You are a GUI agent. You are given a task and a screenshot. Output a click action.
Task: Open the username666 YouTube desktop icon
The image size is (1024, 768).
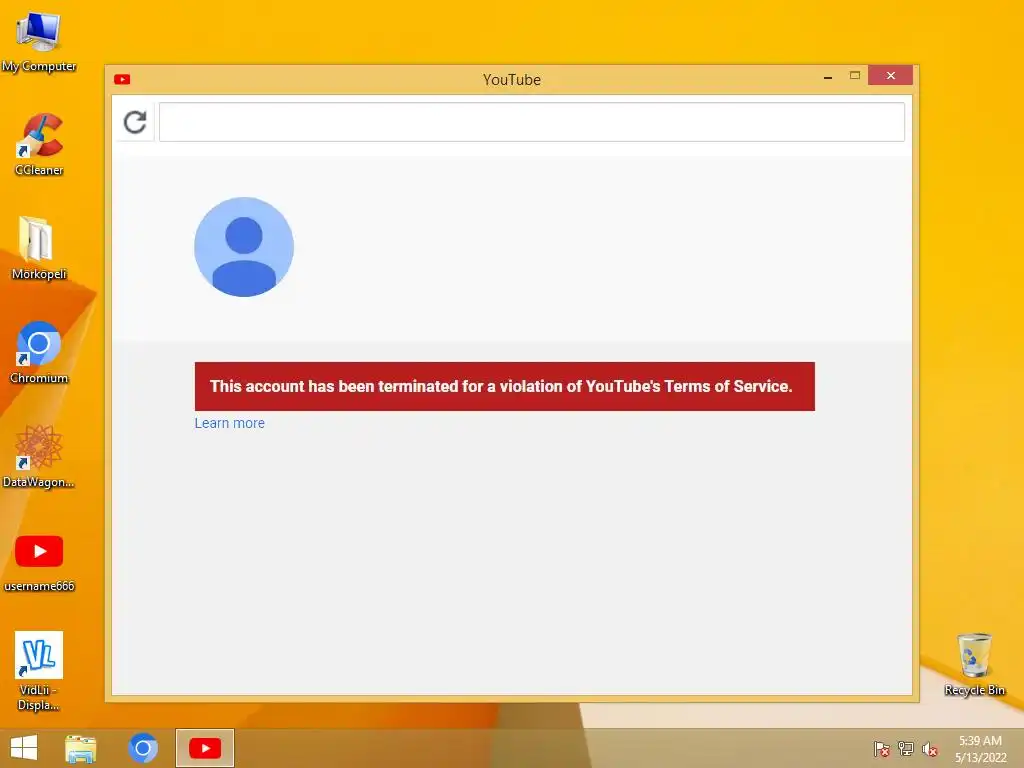[39, 563]
